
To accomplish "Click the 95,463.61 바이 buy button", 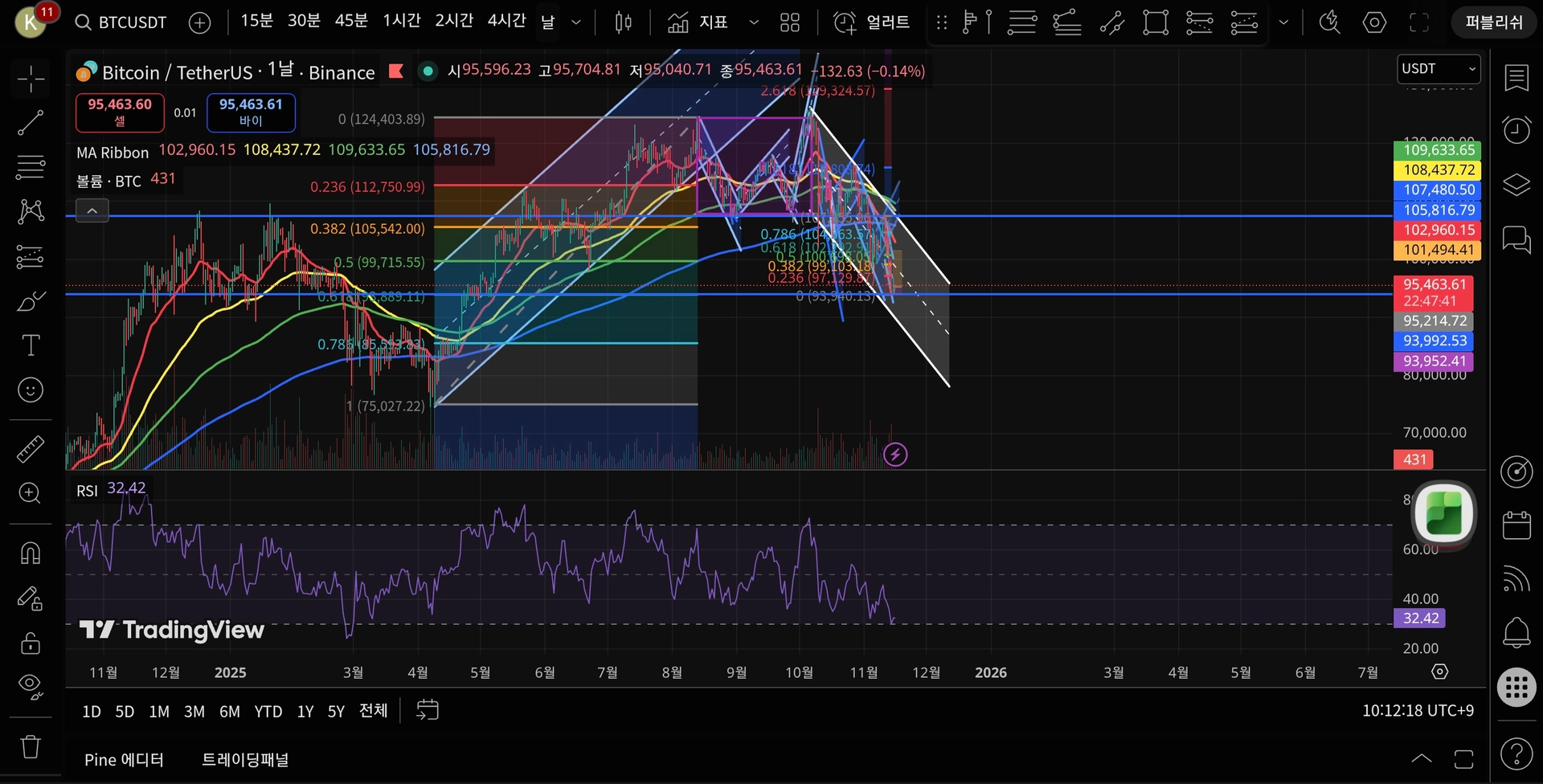I will 251,112.
